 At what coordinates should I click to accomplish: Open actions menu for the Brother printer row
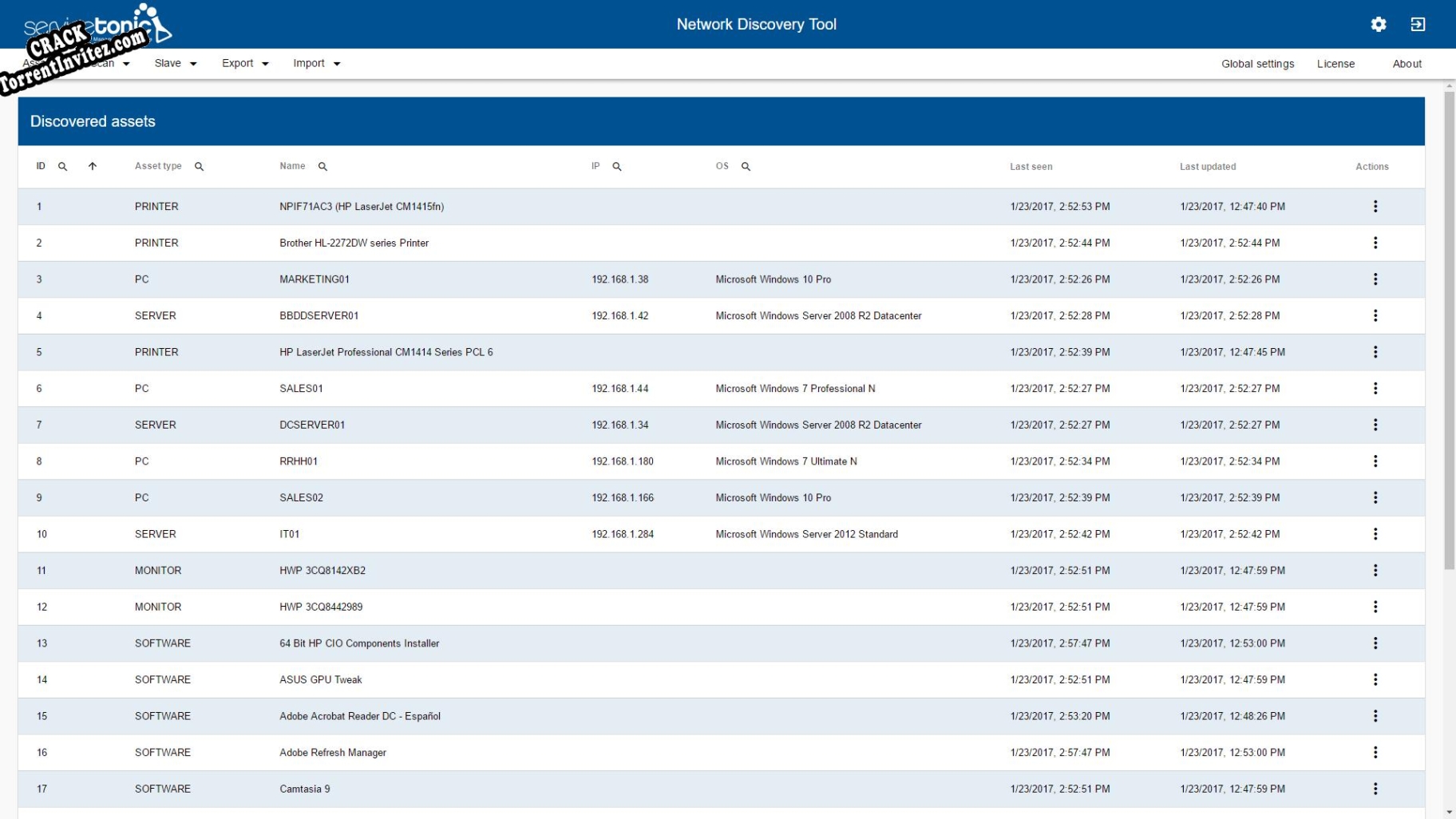point(1375,243)
